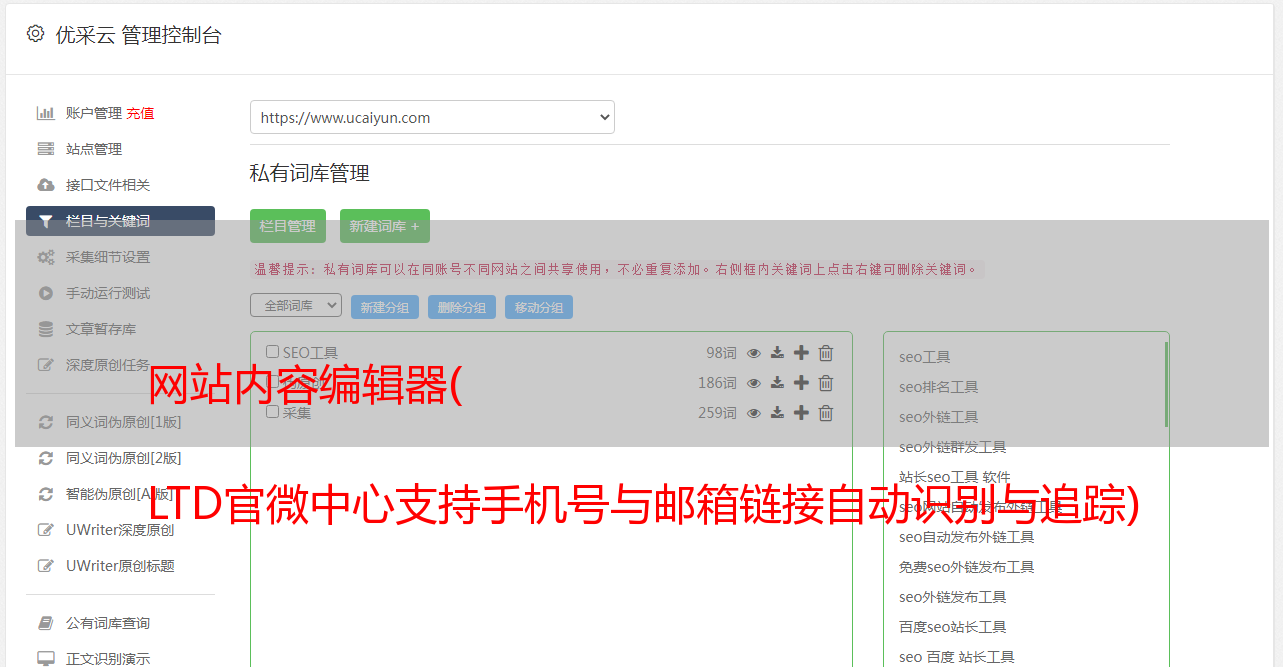The height and width of the screenshot is (667, 1283).
Task: Select keyword 'seo工具' in the right list
Action: coord(925,357)
